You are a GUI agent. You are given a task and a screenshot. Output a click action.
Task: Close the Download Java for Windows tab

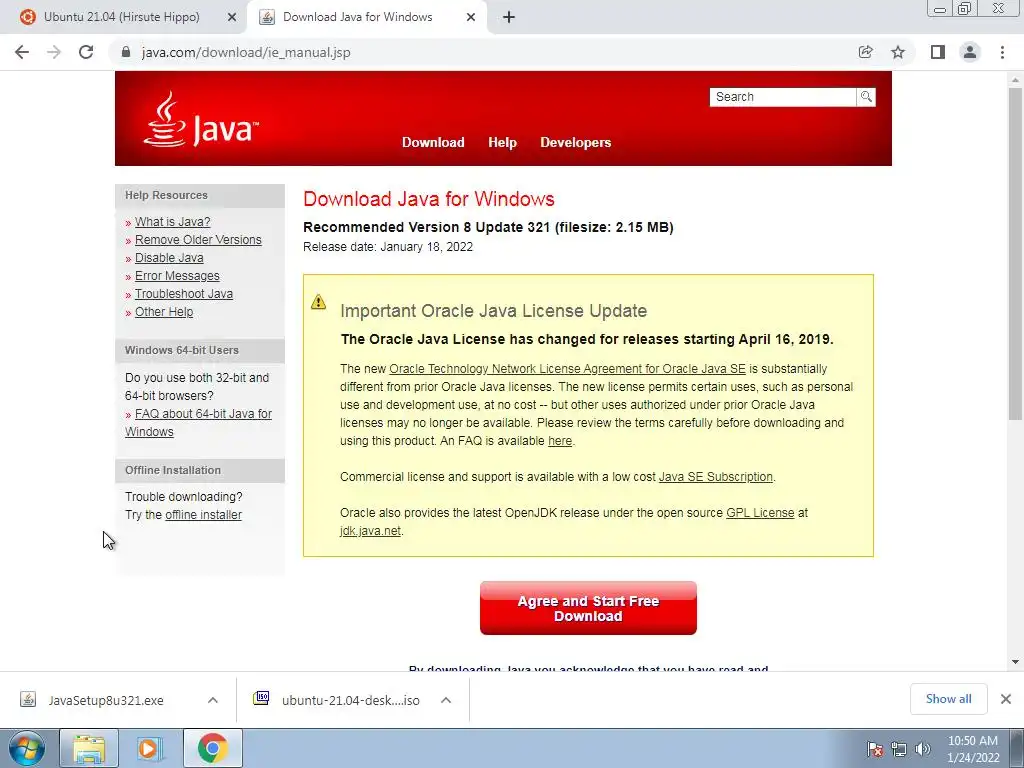click(x=471, y=17)
